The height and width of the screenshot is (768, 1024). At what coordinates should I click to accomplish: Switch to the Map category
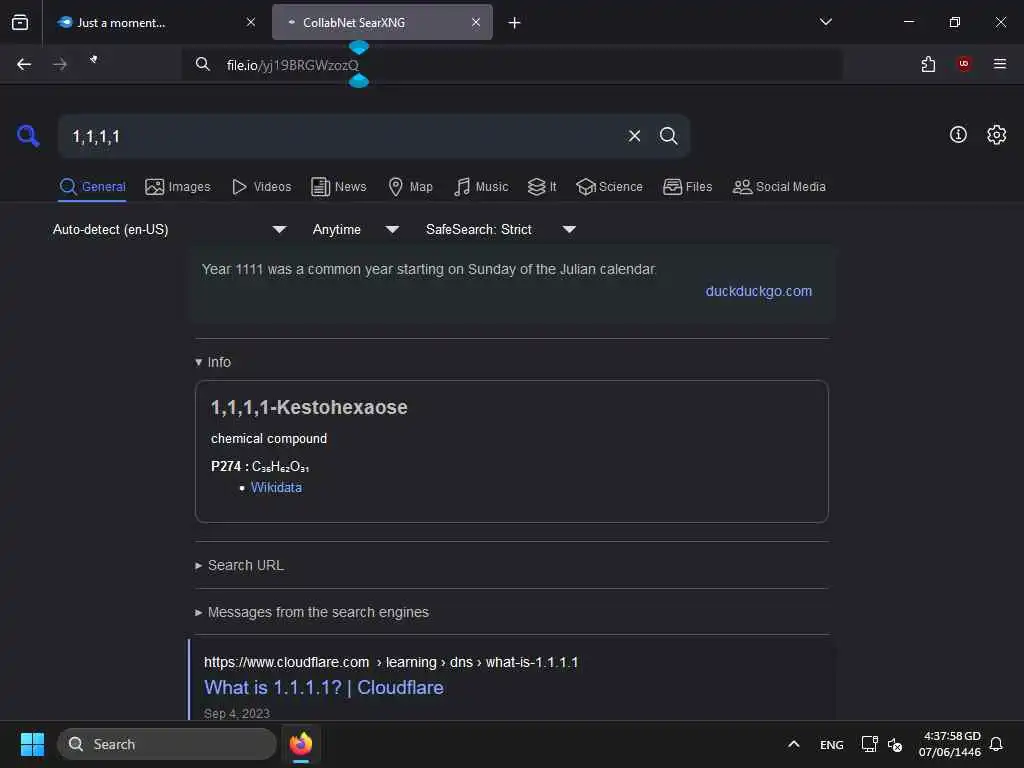coord(410,187)
